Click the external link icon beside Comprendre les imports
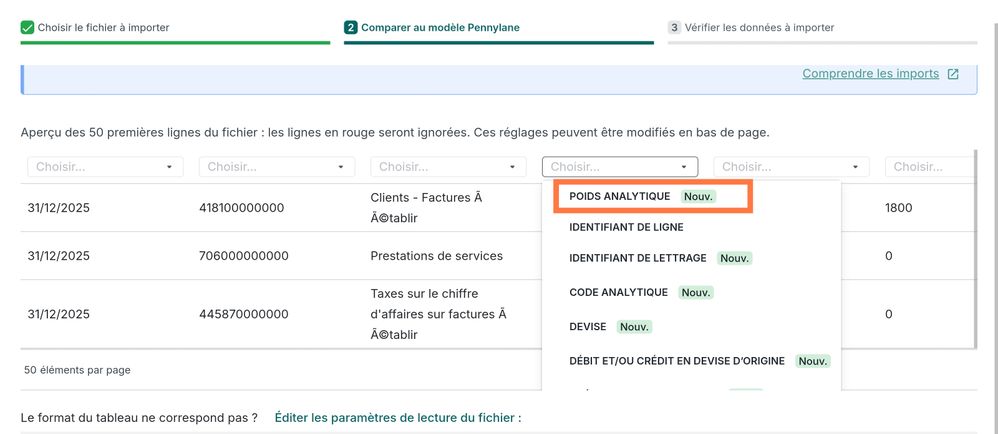This screenshot has height=434, width=998. click(x=953, y=74)
